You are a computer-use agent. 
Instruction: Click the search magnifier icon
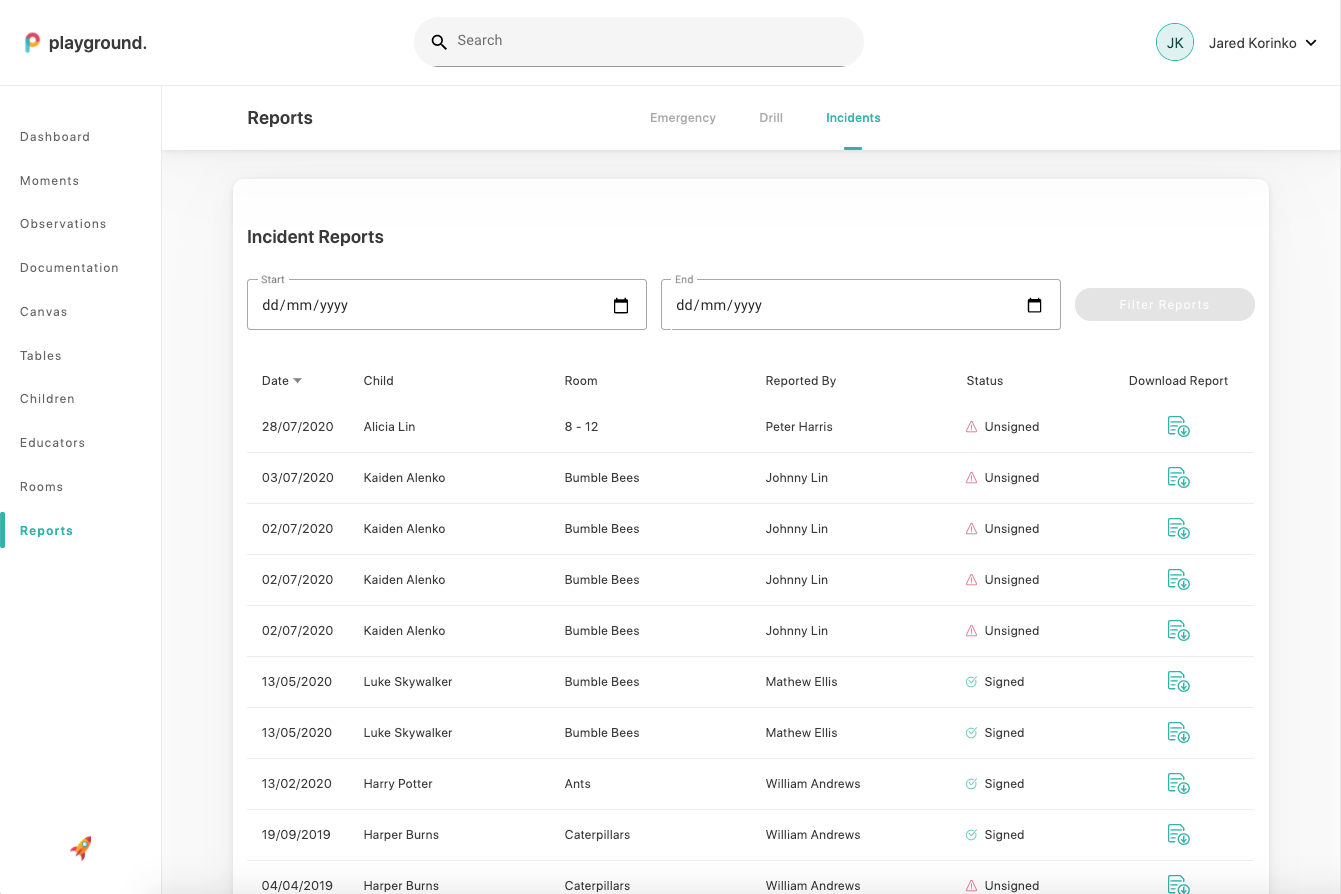[x=439, y=42]
